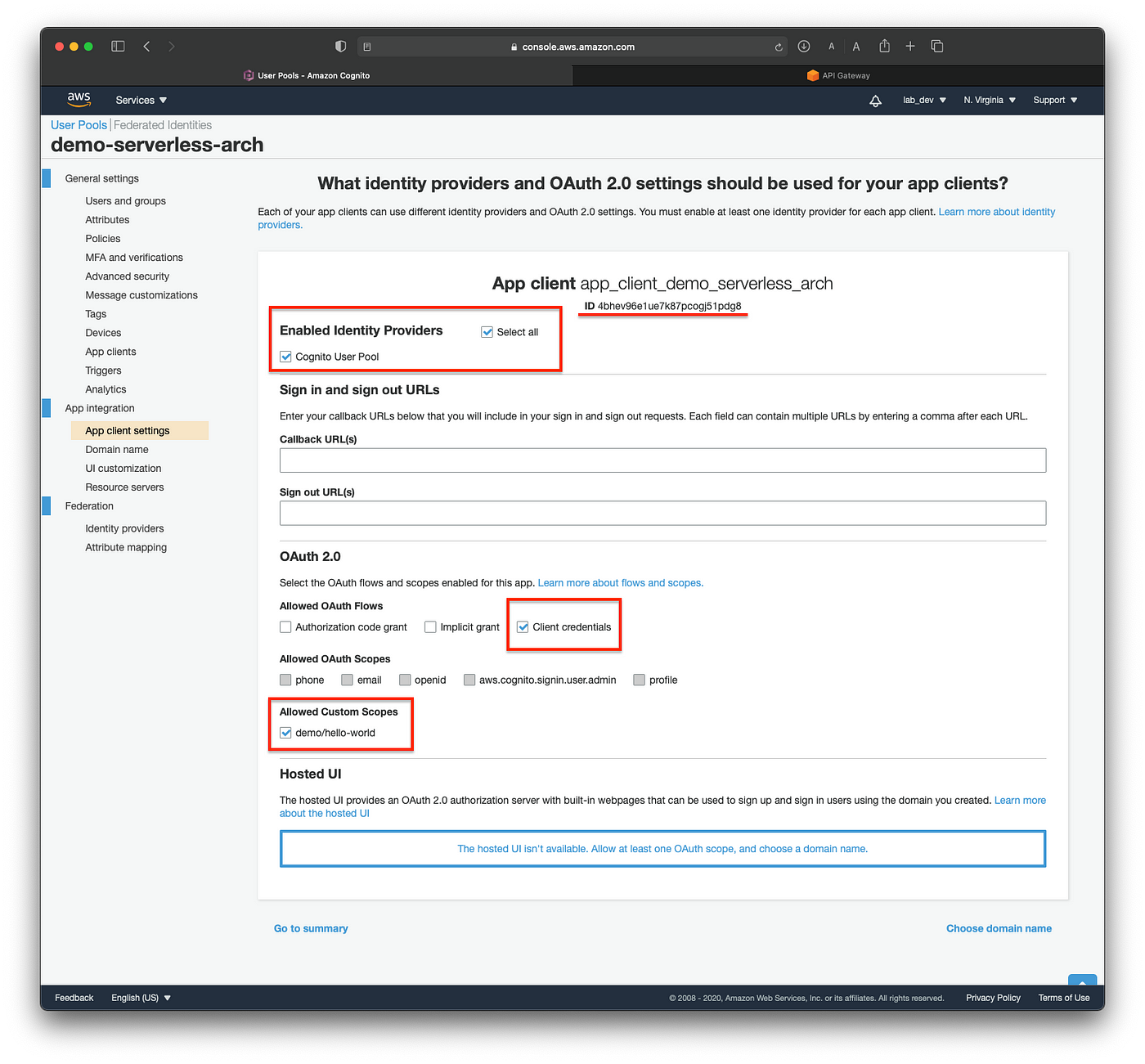Uncheck the Cognito User Pool checkbox

tap(285, 357)
